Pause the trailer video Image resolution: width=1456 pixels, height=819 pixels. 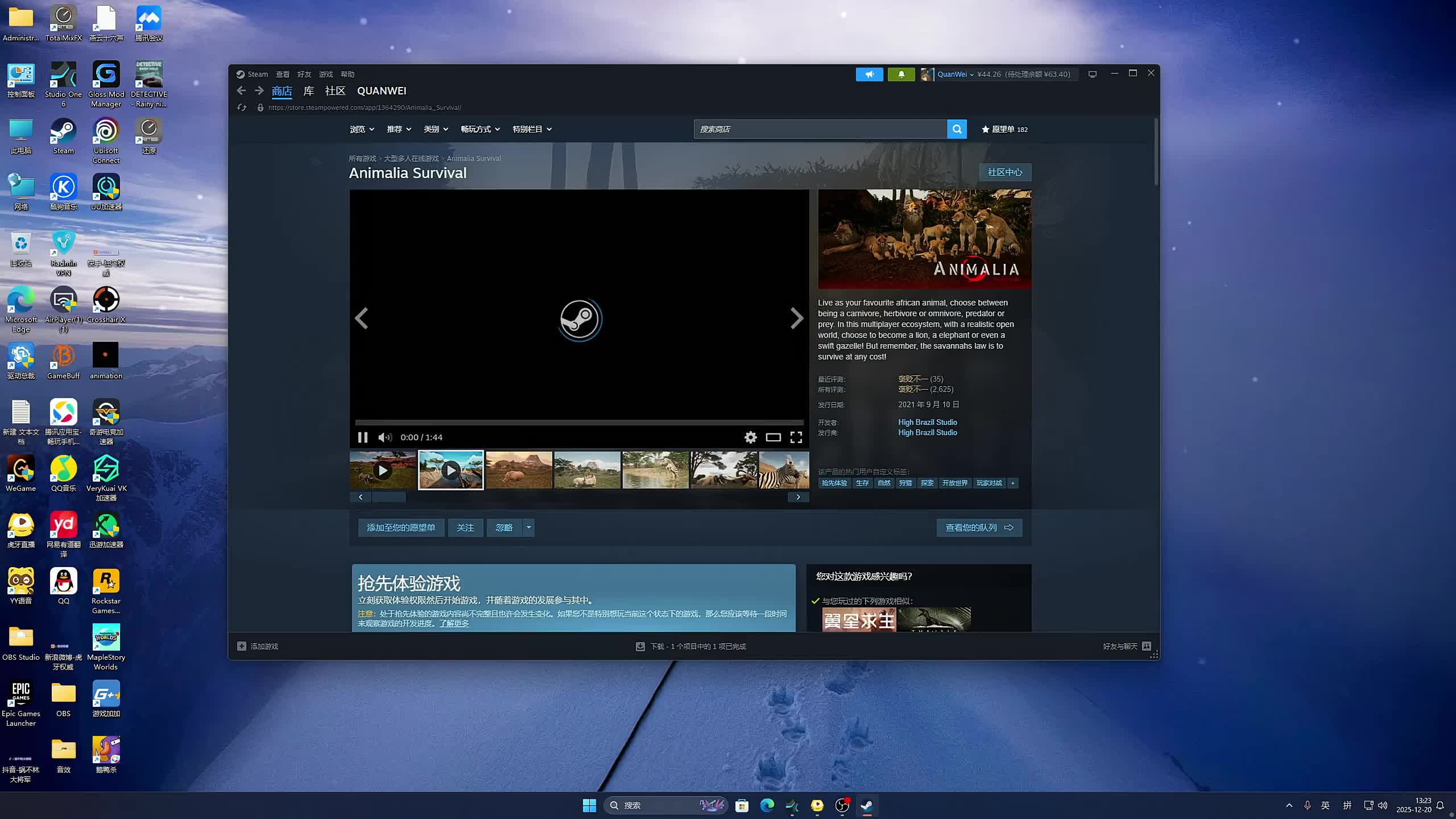pyautogui.click(x=362, y=437)
